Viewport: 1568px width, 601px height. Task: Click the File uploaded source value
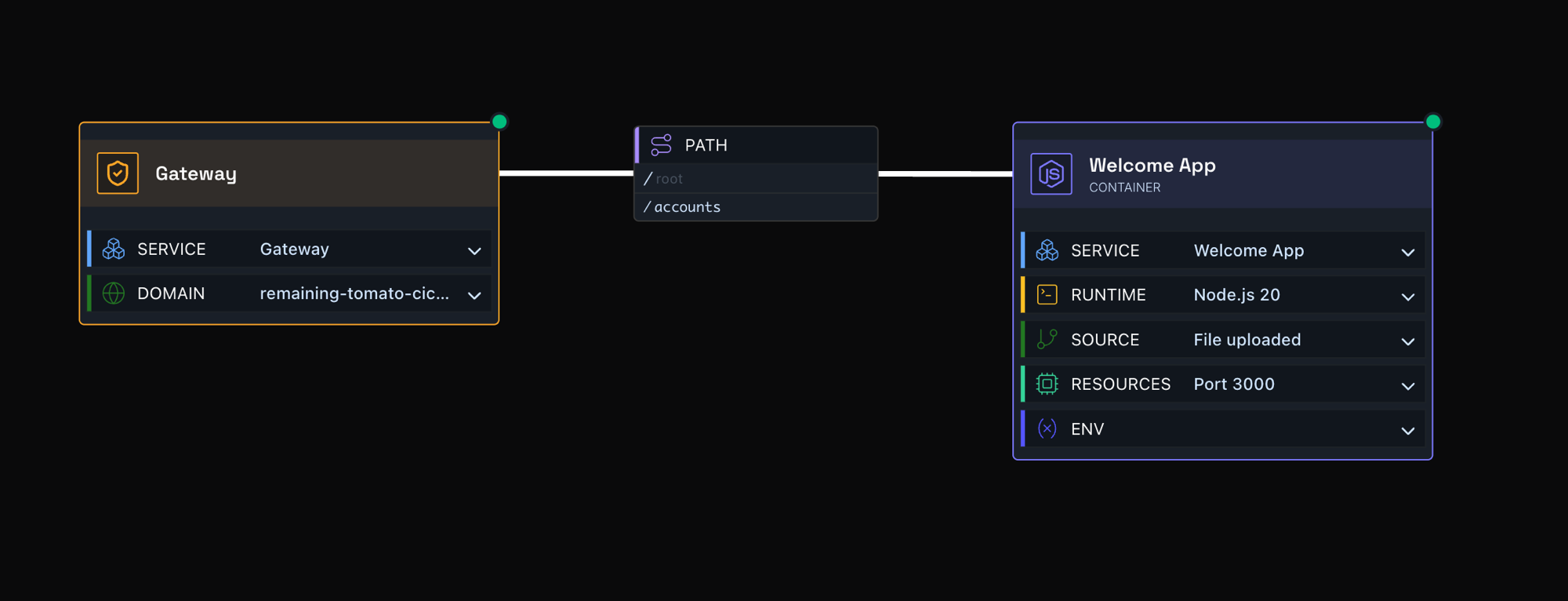coord(1247,340)
